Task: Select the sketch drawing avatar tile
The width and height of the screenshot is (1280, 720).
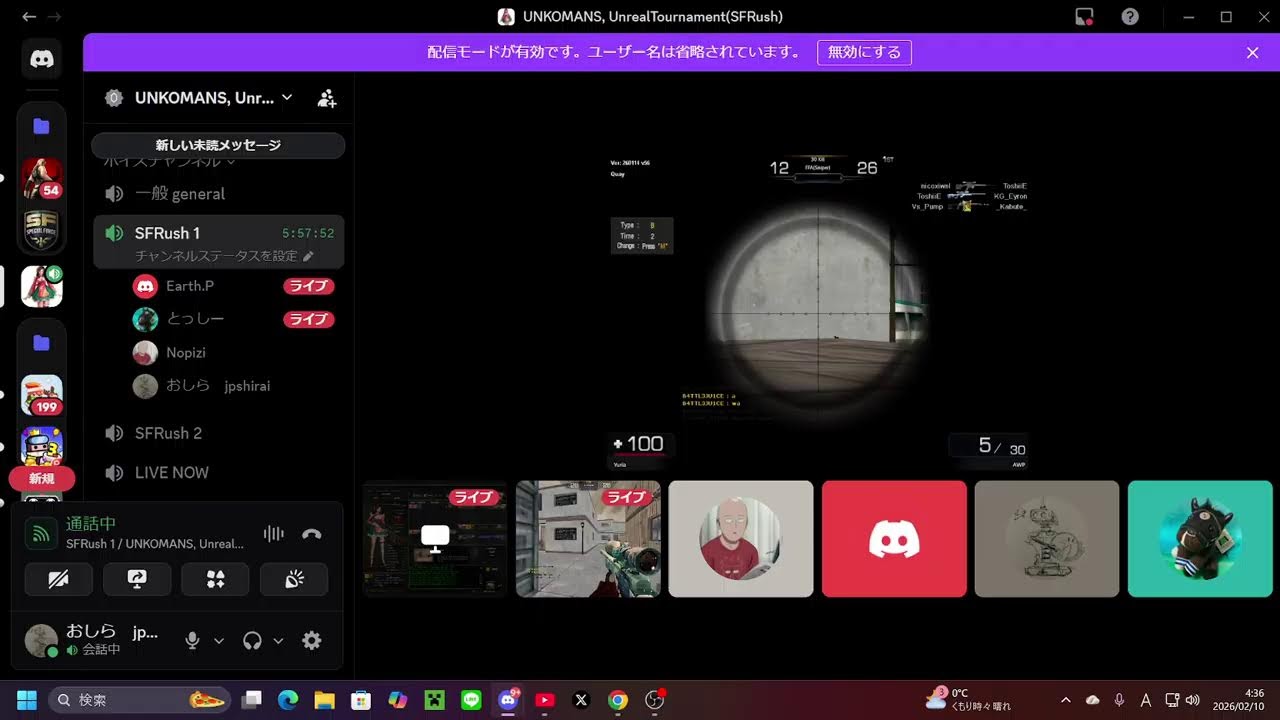Action: (x=1047, y=539)
